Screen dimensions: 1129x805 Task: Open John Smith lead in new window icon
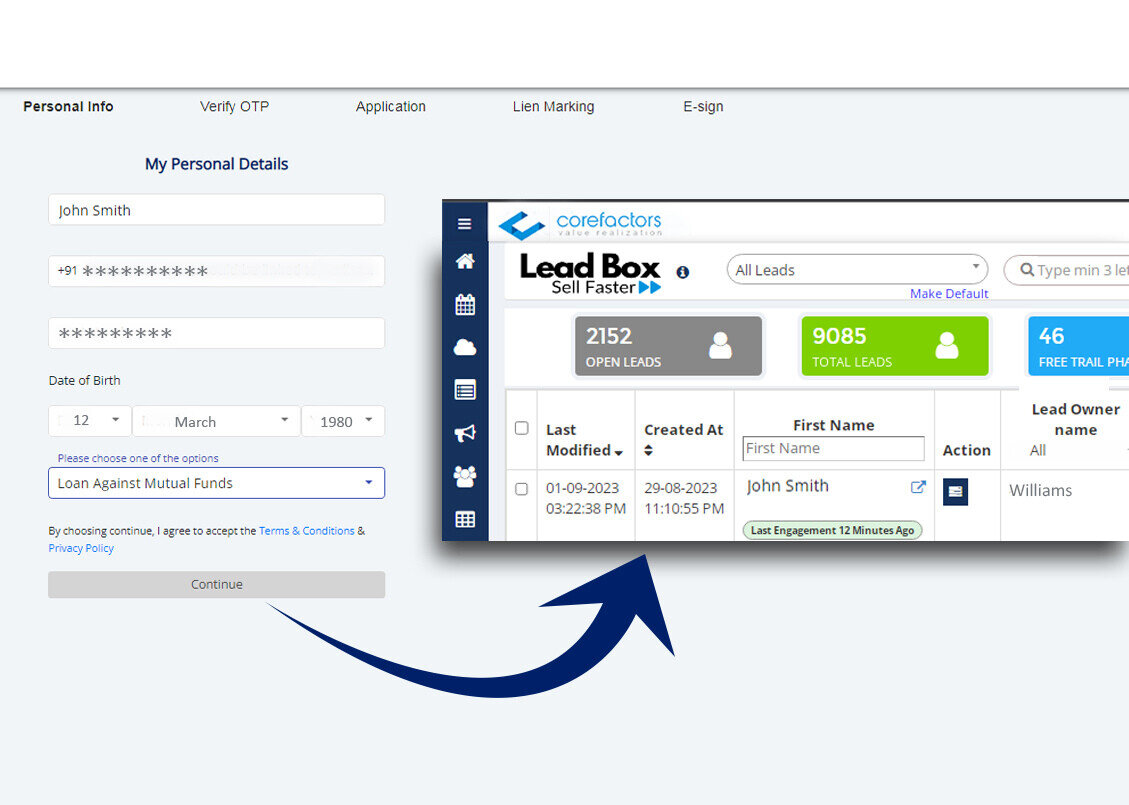click(x=917, y=487)
